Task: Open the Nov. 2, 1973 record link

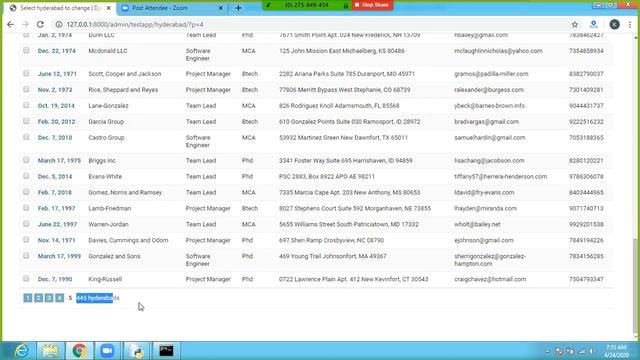Action: click(x=55, y=90)
